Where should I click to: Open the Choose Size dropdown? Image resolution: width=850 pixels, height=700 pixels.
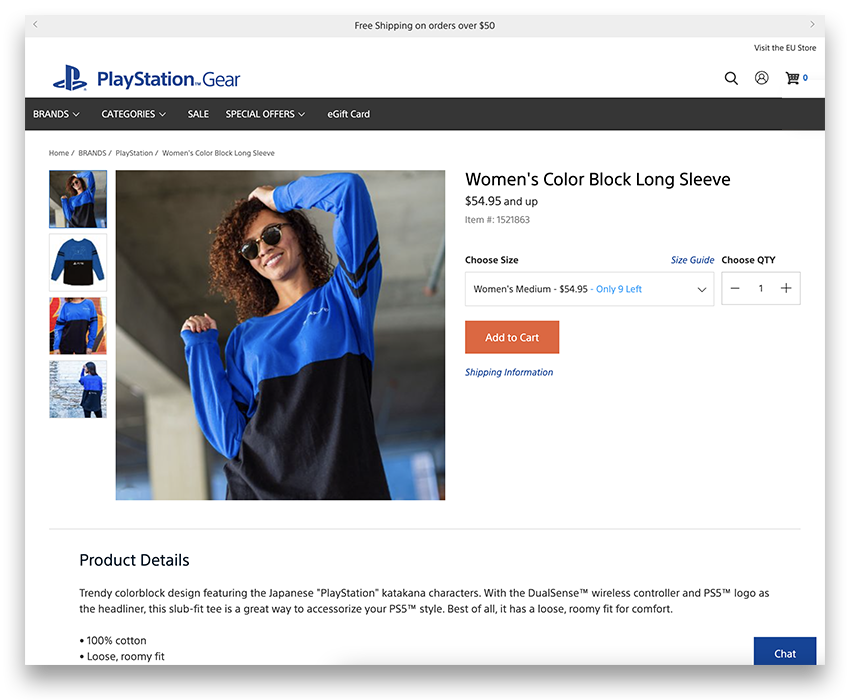589,289
